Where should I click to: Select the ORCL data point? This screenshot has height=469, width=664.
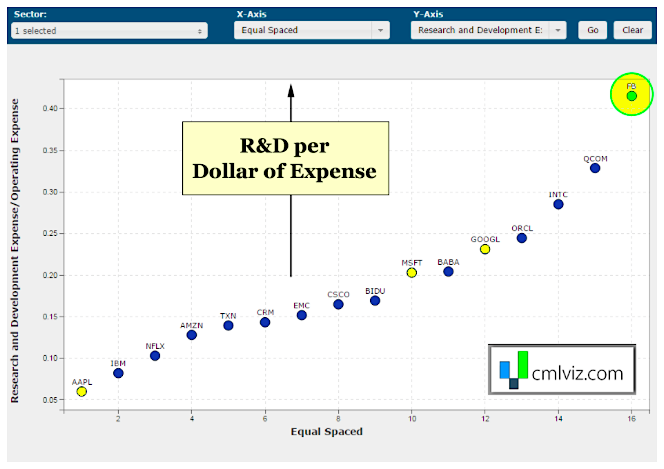point(522,238)
